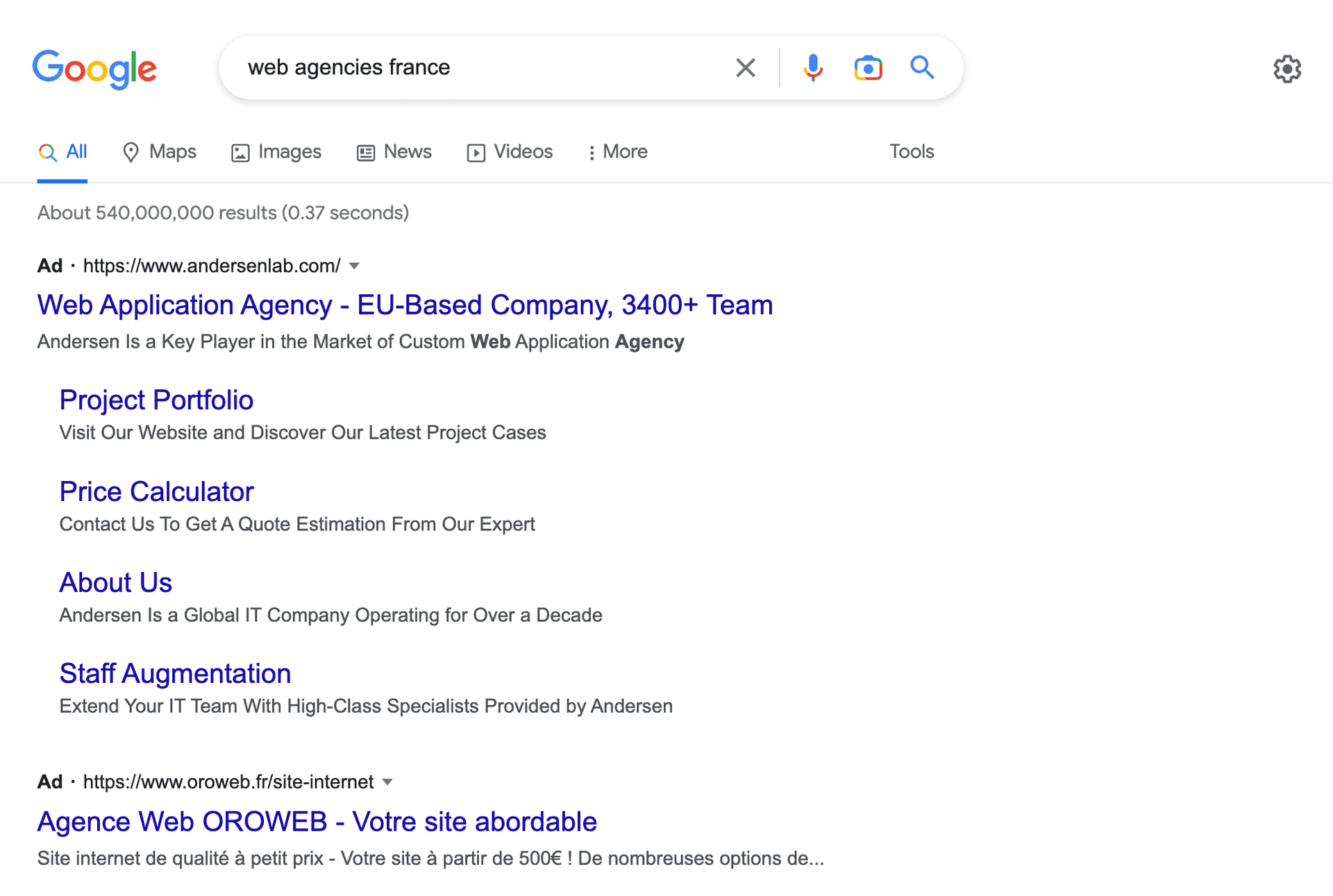Click the microphone voice search icon
This screenshot has width=1333, height=896.
[812, 67]
